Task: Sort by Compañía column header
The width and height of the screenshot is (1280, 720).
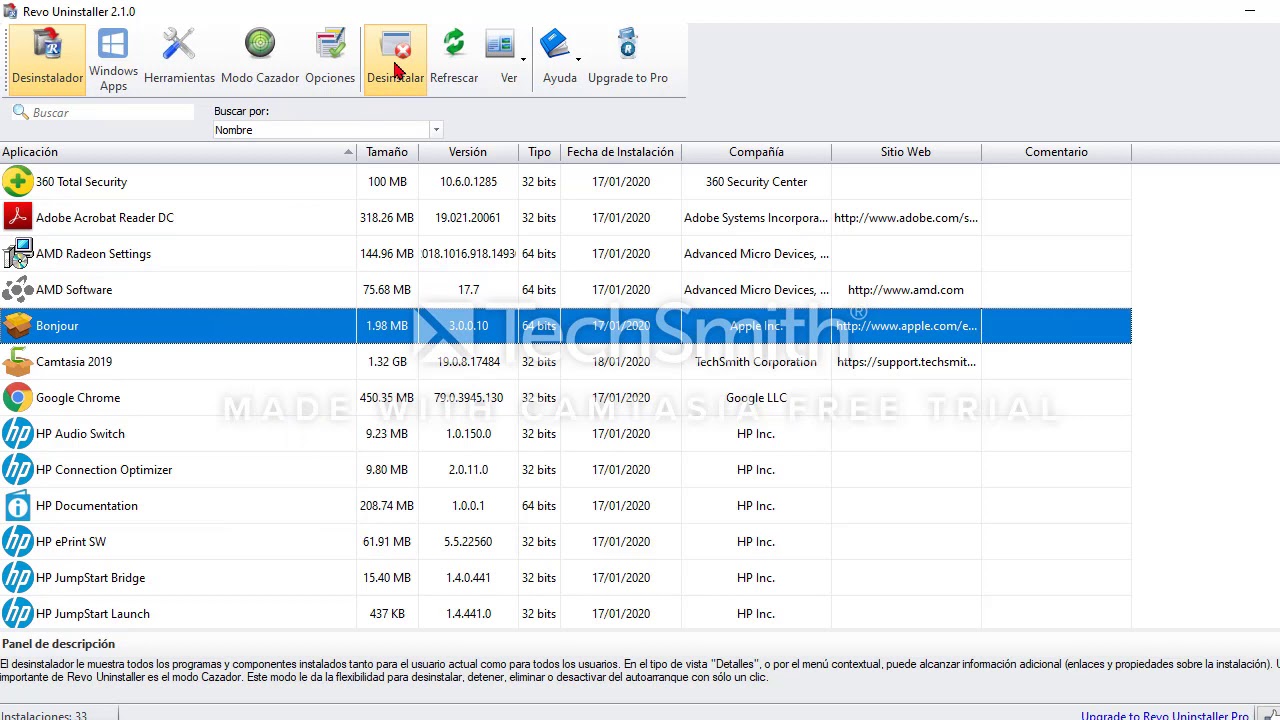Action: coord(756,152)
